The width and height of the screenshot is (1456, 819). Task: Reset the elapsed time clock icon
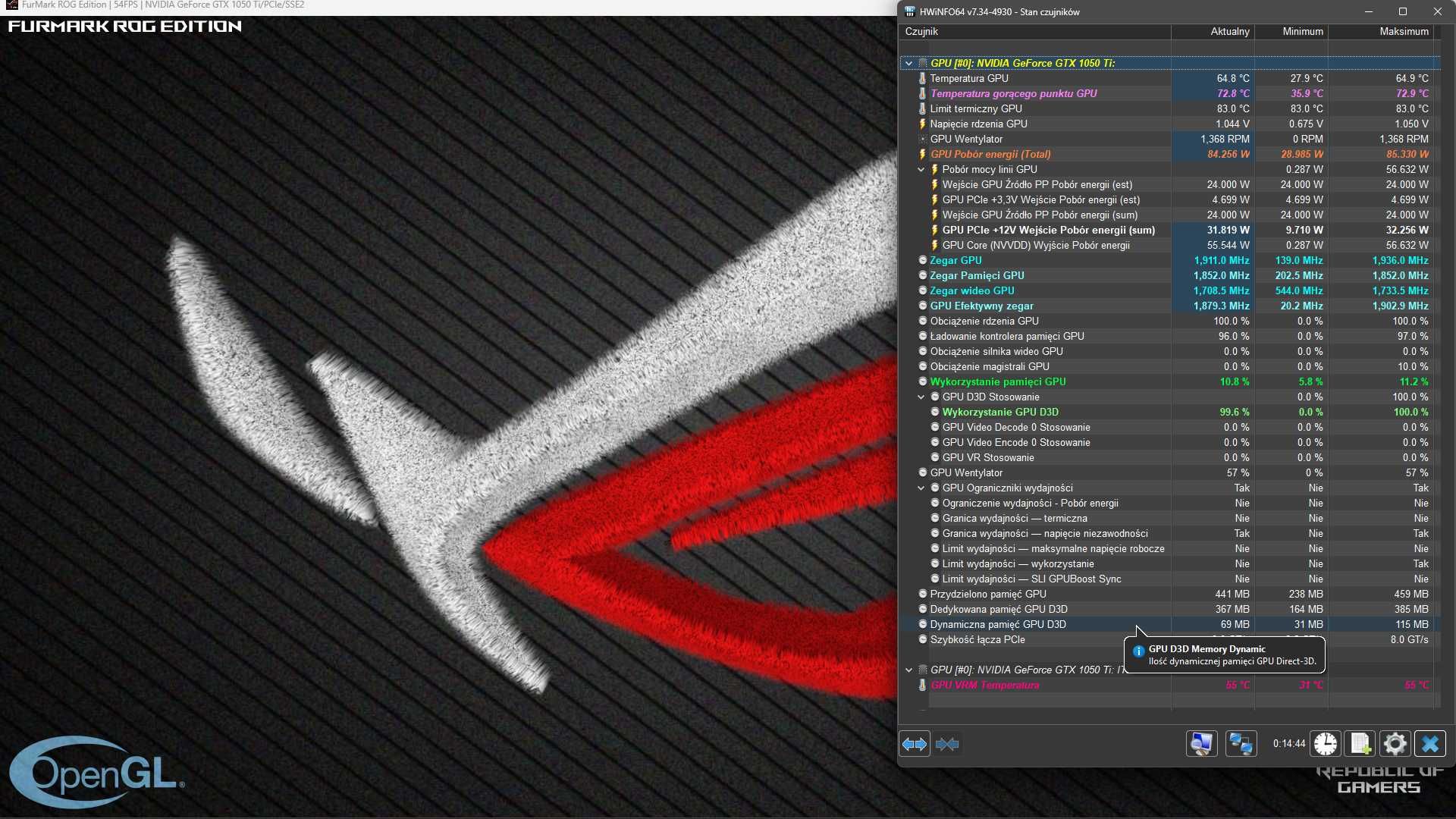point(1326,744)
